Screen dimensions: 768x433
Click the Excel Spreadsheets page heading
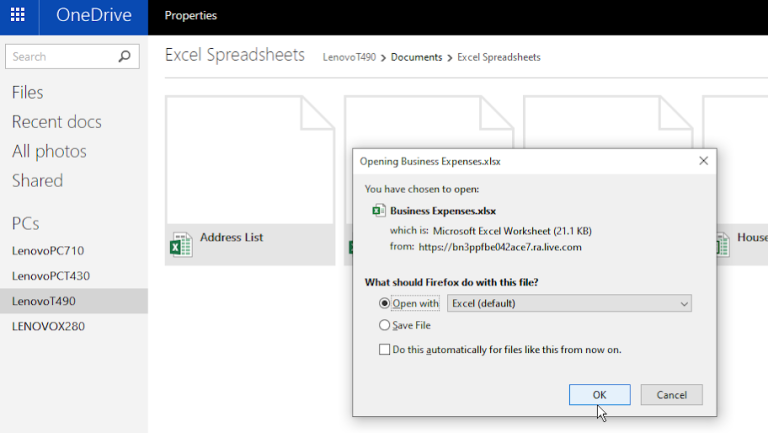point(235,55)
